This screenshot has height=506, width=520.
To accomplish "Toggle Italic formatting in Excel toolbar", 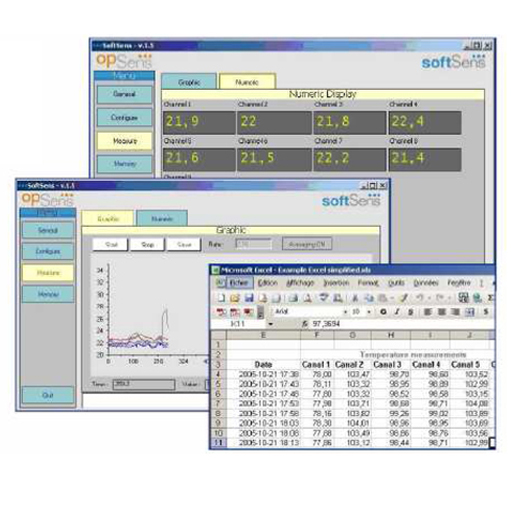I will pos(397,312).
